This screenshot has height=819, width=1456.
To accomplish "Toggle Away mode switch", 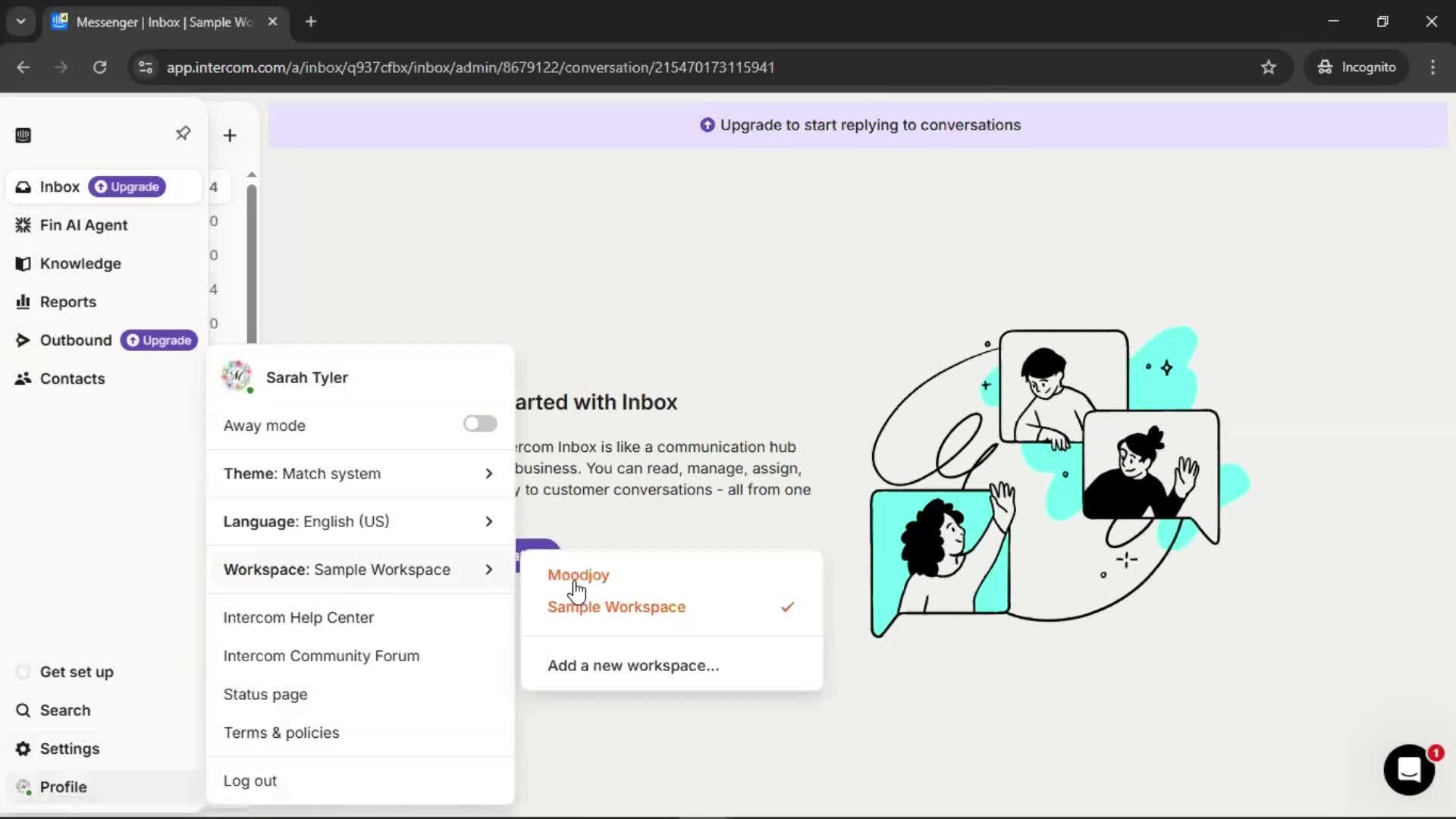I will pos(480,424).
